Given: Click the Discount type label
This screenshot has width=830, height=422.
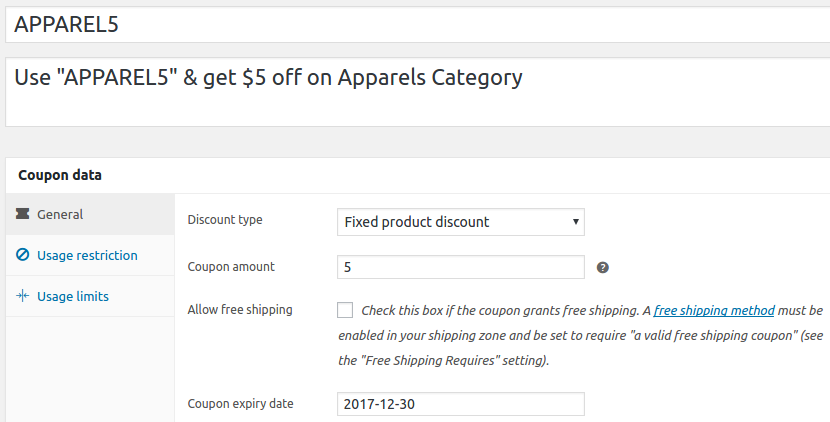Looking at the screenshot, I should [x=225, y=220].
